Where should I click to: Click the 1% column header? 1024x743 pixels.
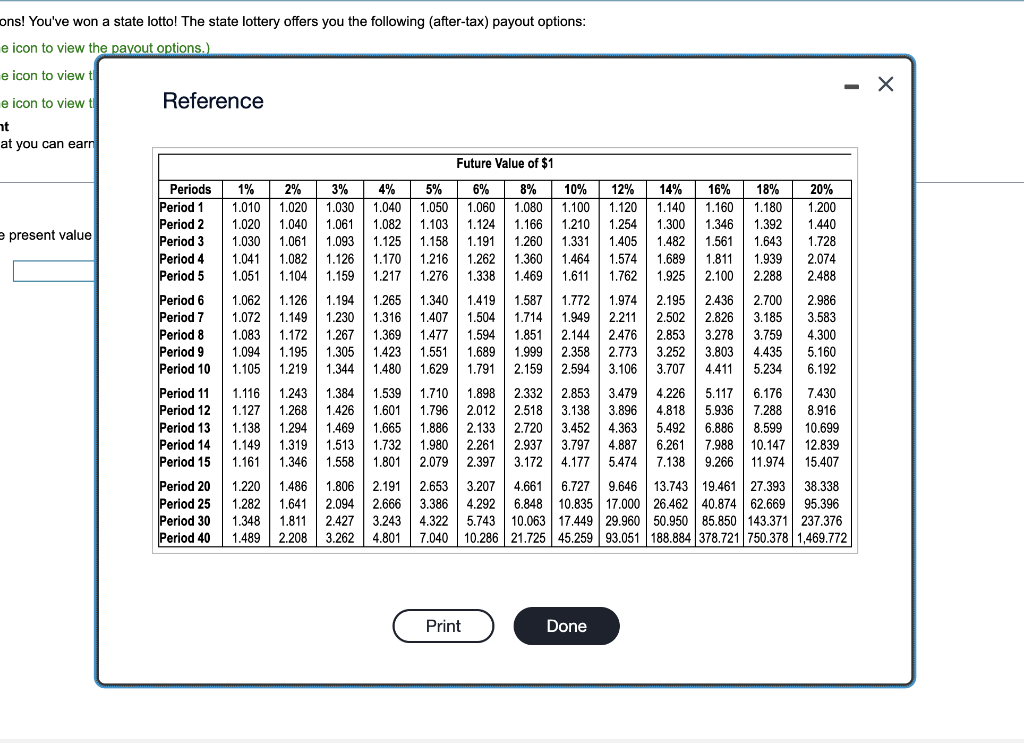pyautogui.click(x=245, y=189)
